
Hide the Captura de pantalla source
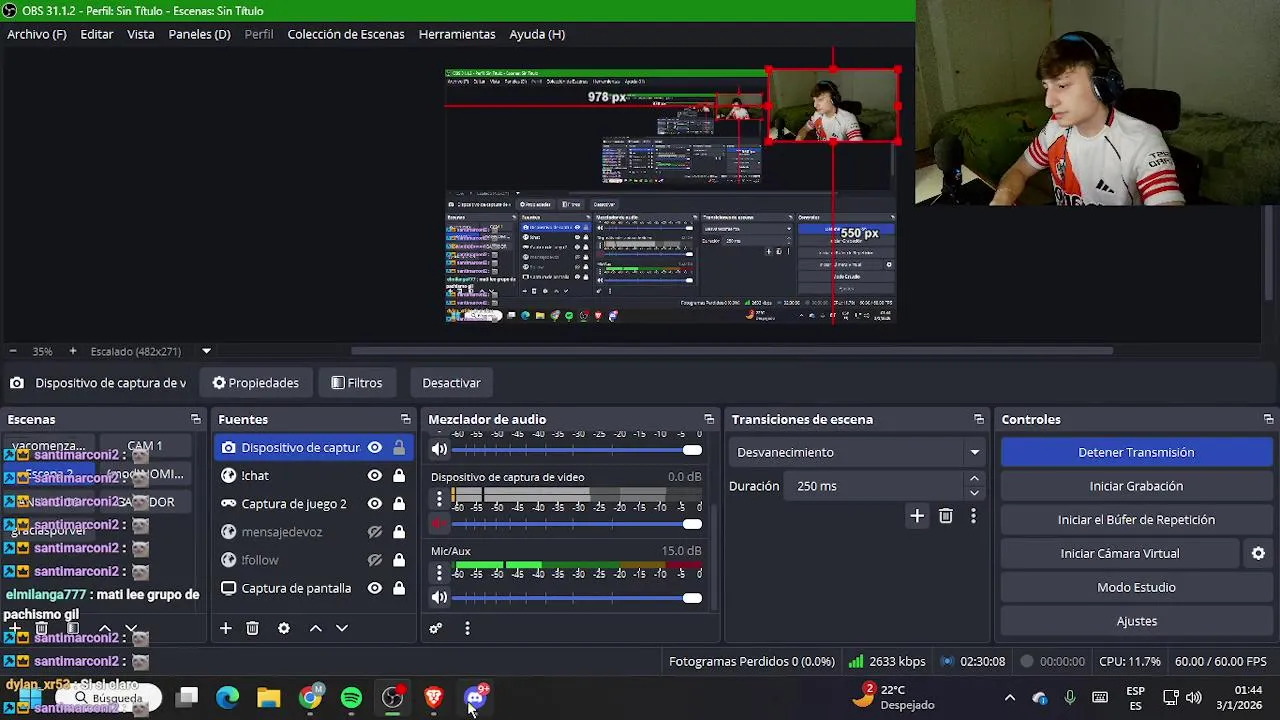tap(374, 588)
